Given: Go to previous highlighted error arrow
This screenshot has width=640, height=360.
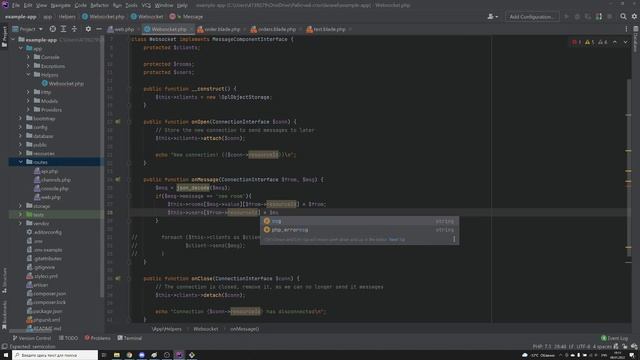Looking at the screenshot, I should [x=615, y=42].
